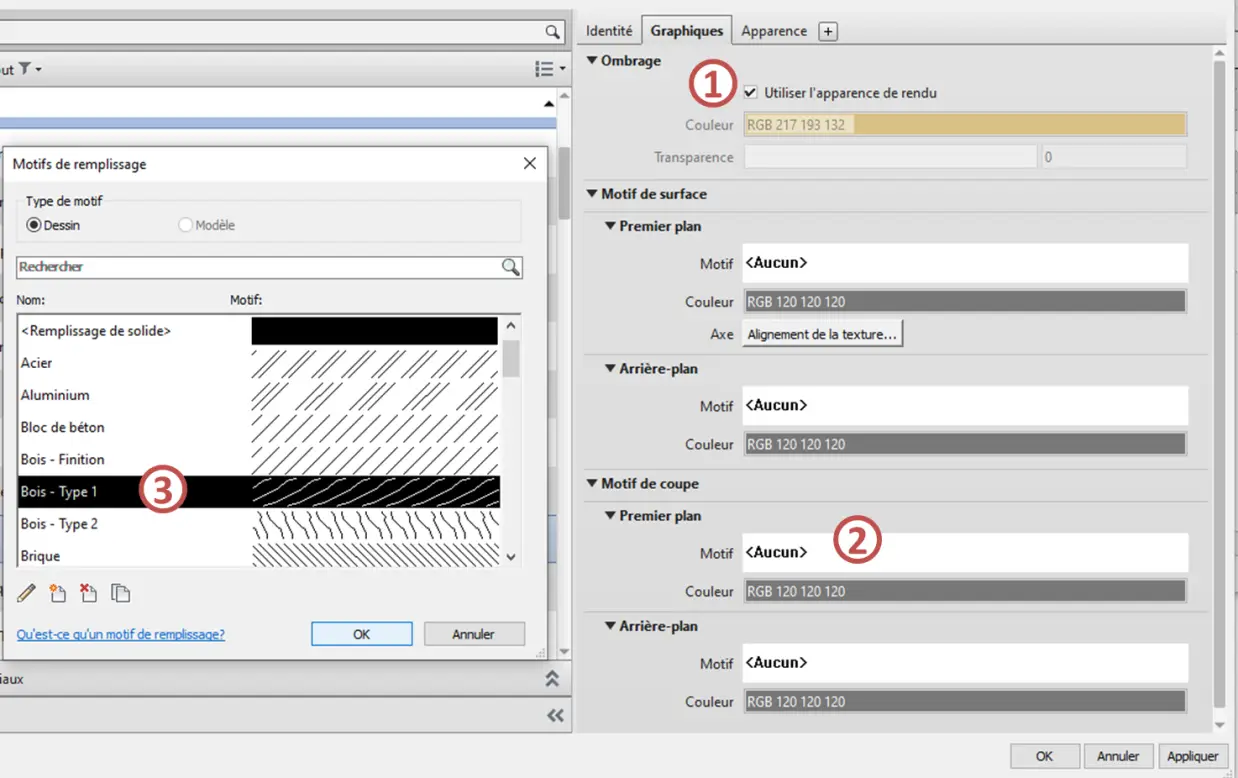Collapse Arrière-plan under Motif de surface
Screen dimensions: 1238x778
[610, 369]
